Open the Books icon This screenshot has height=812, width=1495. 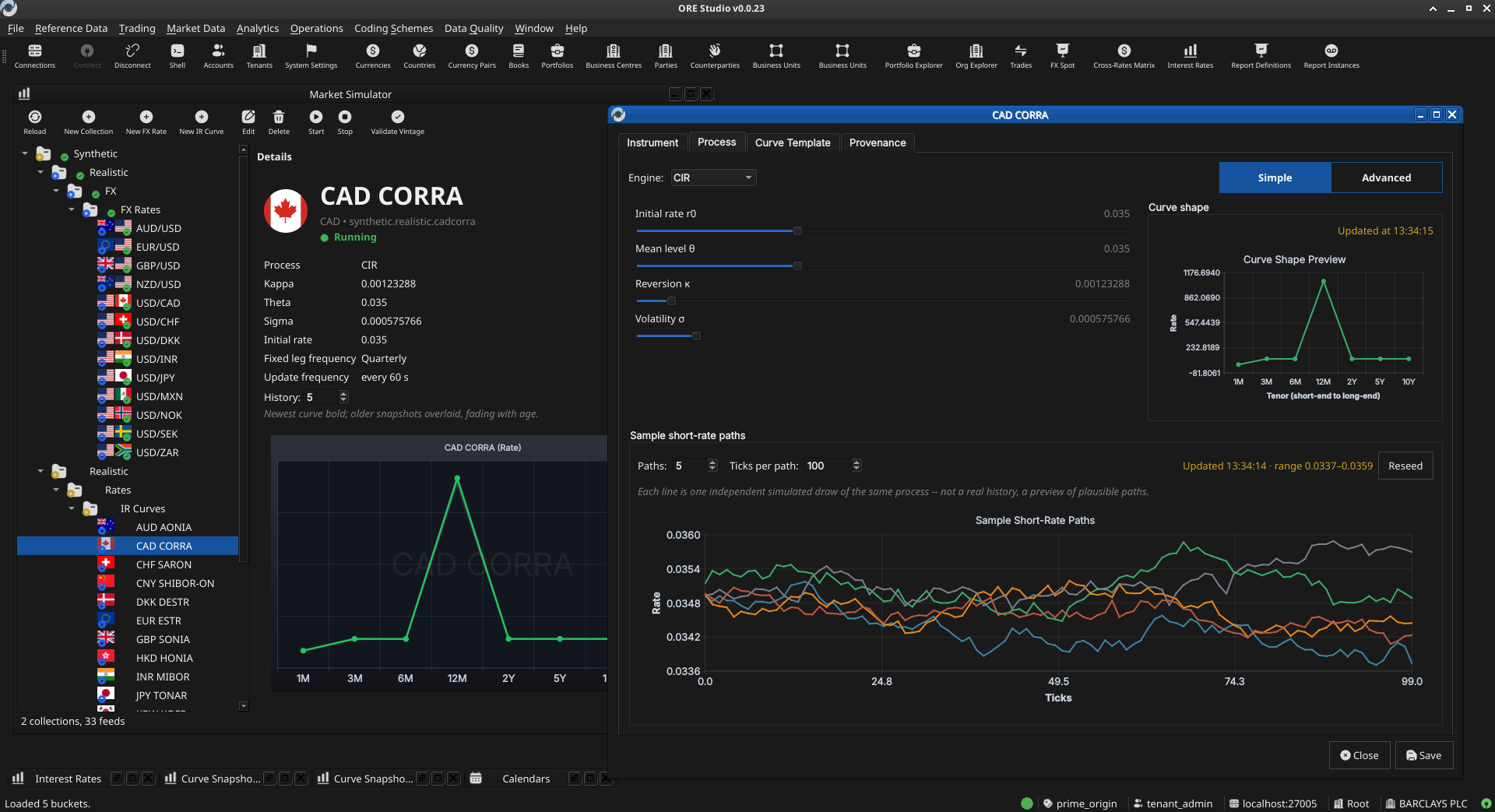coord(519,56)
